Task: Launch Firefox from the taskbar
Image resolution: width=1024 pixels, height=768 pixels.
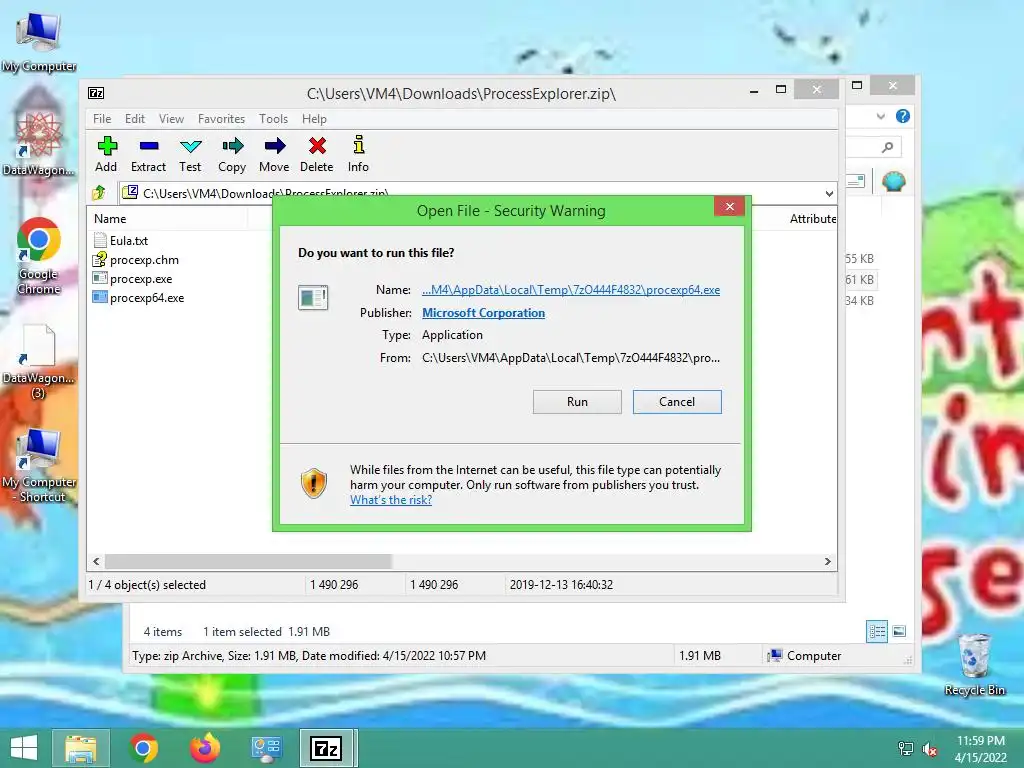Action: pyautogui.click(x=205, y=748)
